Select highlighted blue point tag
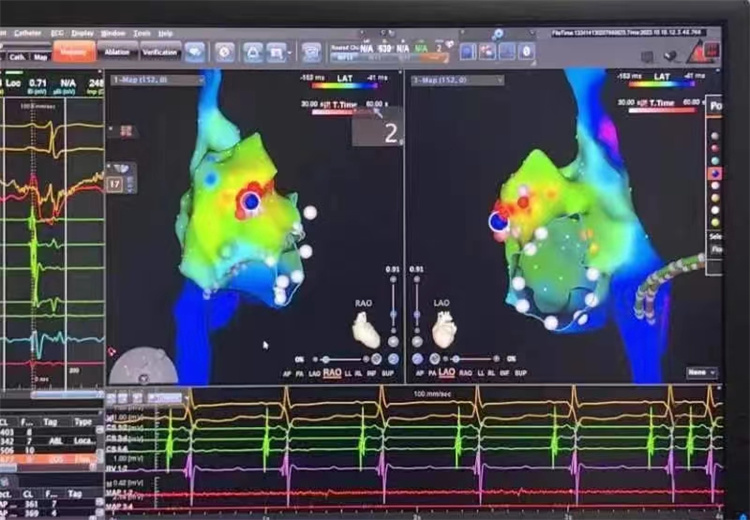750x520 pixels. (x=715, y=173)
